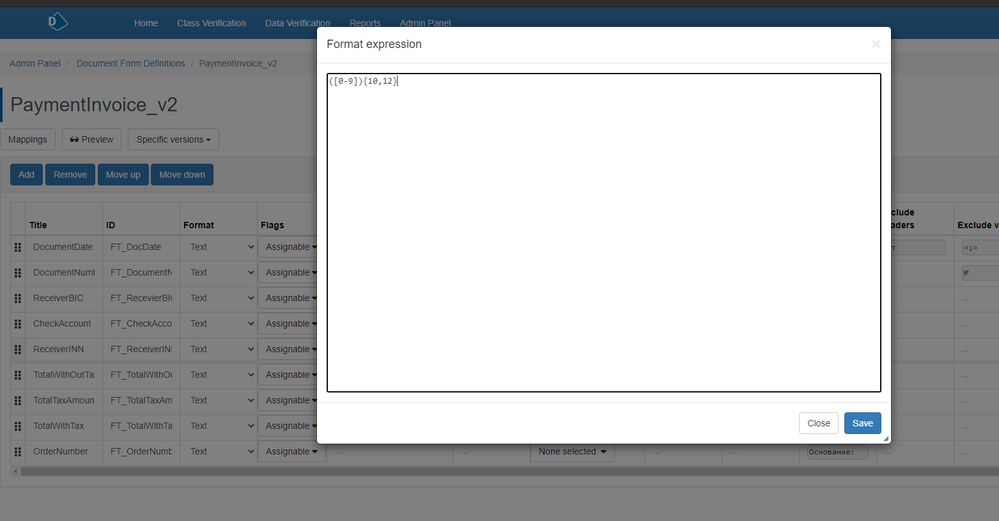This screenshot has width=999, height=521.
Task: Click the FT_RecevierBIC ID cell
Action: pyautogui.click(x=141, y=298)
